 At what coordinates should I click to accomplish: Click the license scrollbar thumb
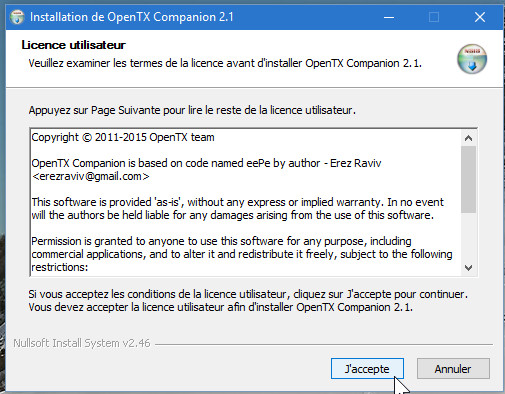pyautogui.click(x=468, y=179)
